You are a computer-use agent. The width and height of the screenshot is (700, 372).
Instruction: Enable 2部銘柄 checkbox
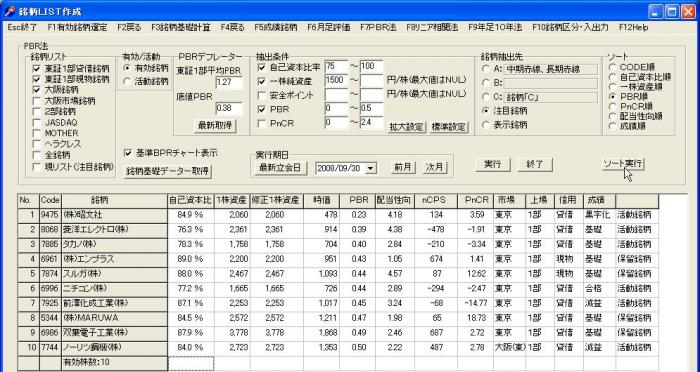click(37, 112)
